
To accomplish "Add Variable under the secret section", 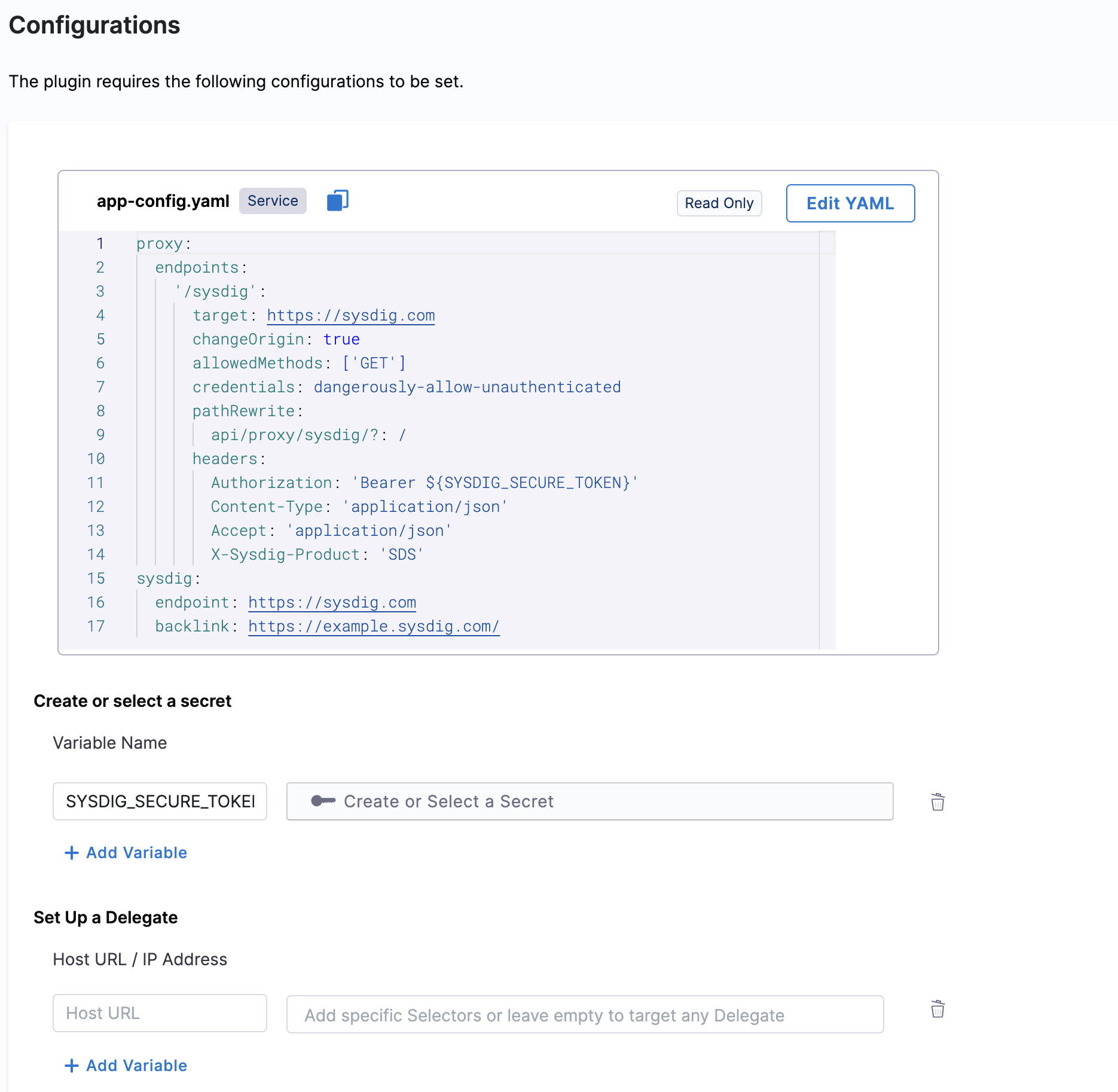I will point(126,853).
